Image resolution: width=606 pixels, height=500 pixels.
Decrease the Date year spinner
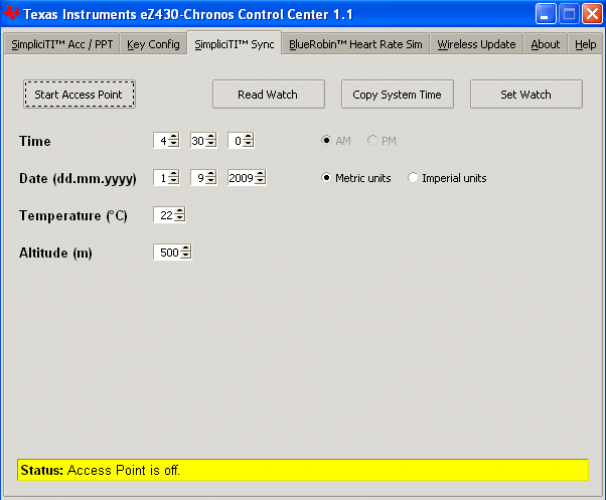click(x=261, y=182)
